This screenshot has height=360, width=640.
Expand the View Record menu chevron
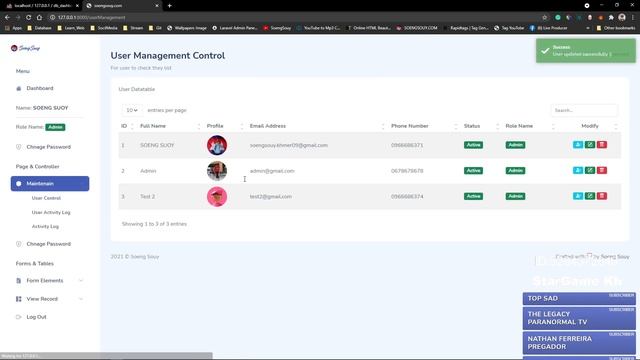(x=81, y=299)
